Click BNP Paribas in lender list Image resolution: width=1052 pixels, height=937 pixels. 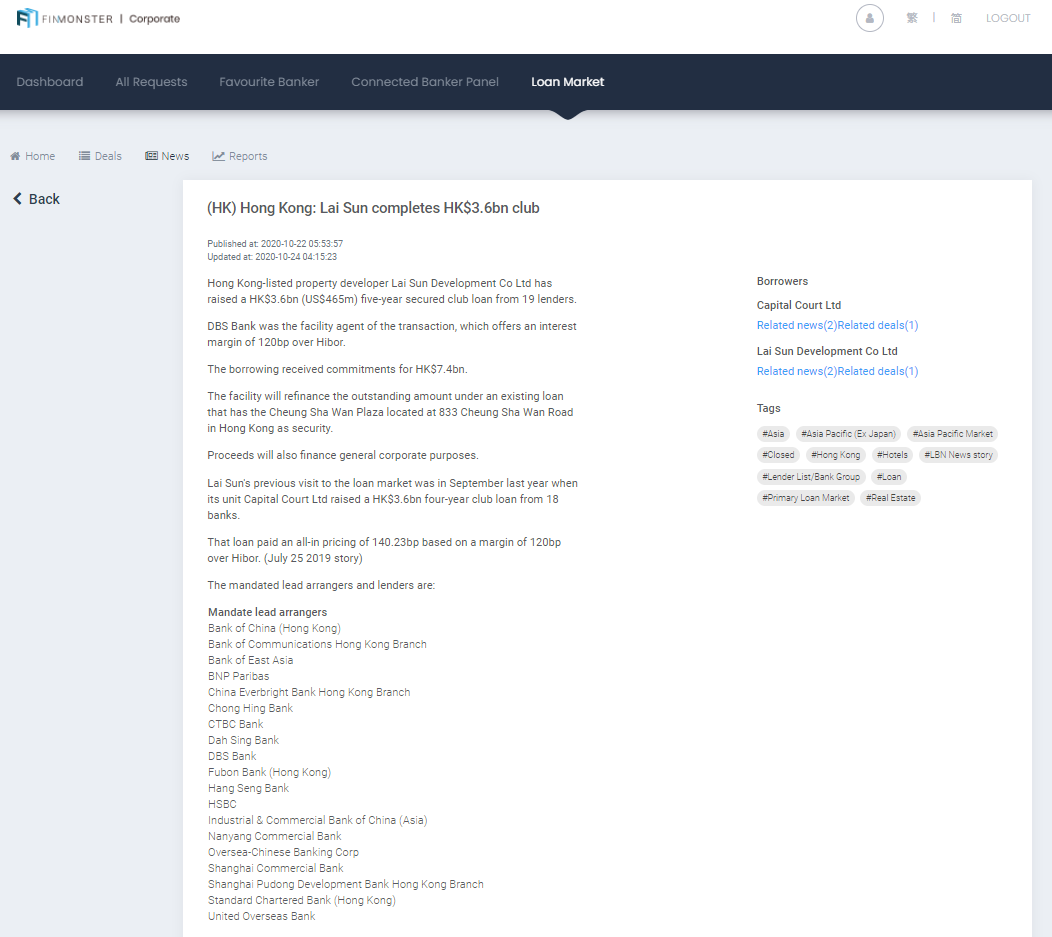tap(238, 676)
